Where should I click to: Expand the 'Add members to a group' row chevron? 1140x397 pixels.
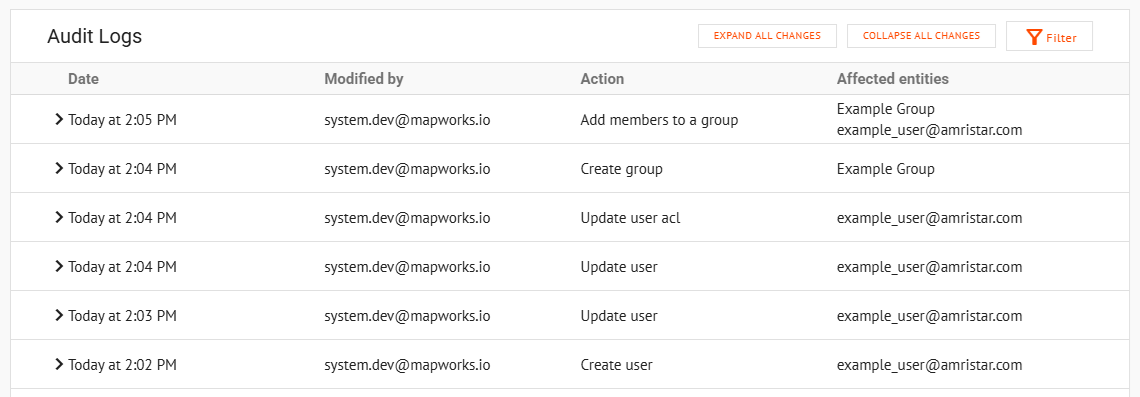click(x=60, y=119)
